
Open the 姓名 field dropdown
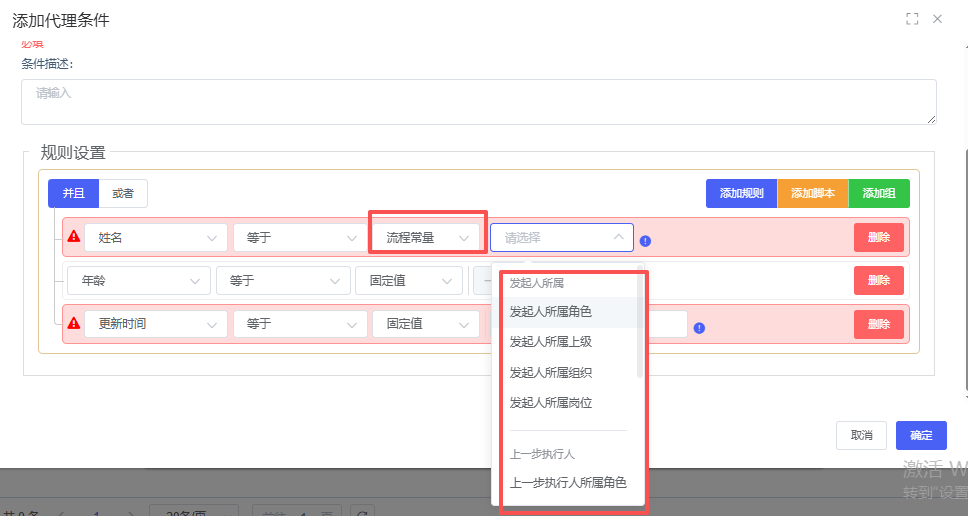155,238
